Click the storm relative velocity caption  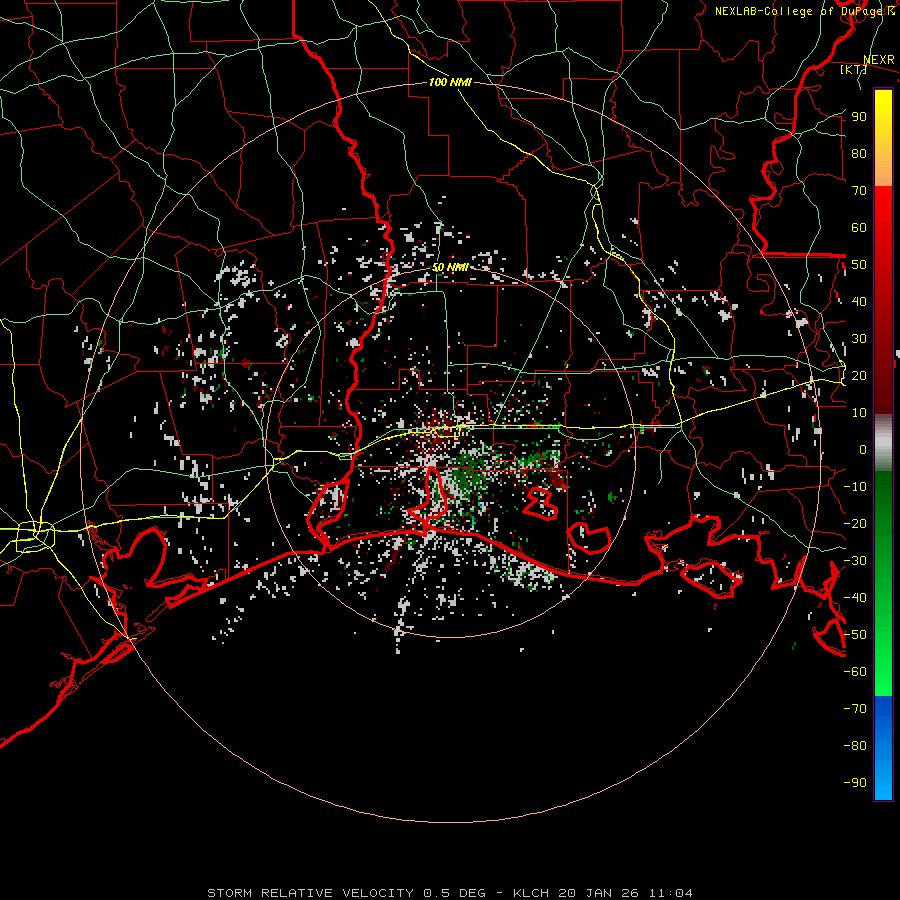point(450,893)
